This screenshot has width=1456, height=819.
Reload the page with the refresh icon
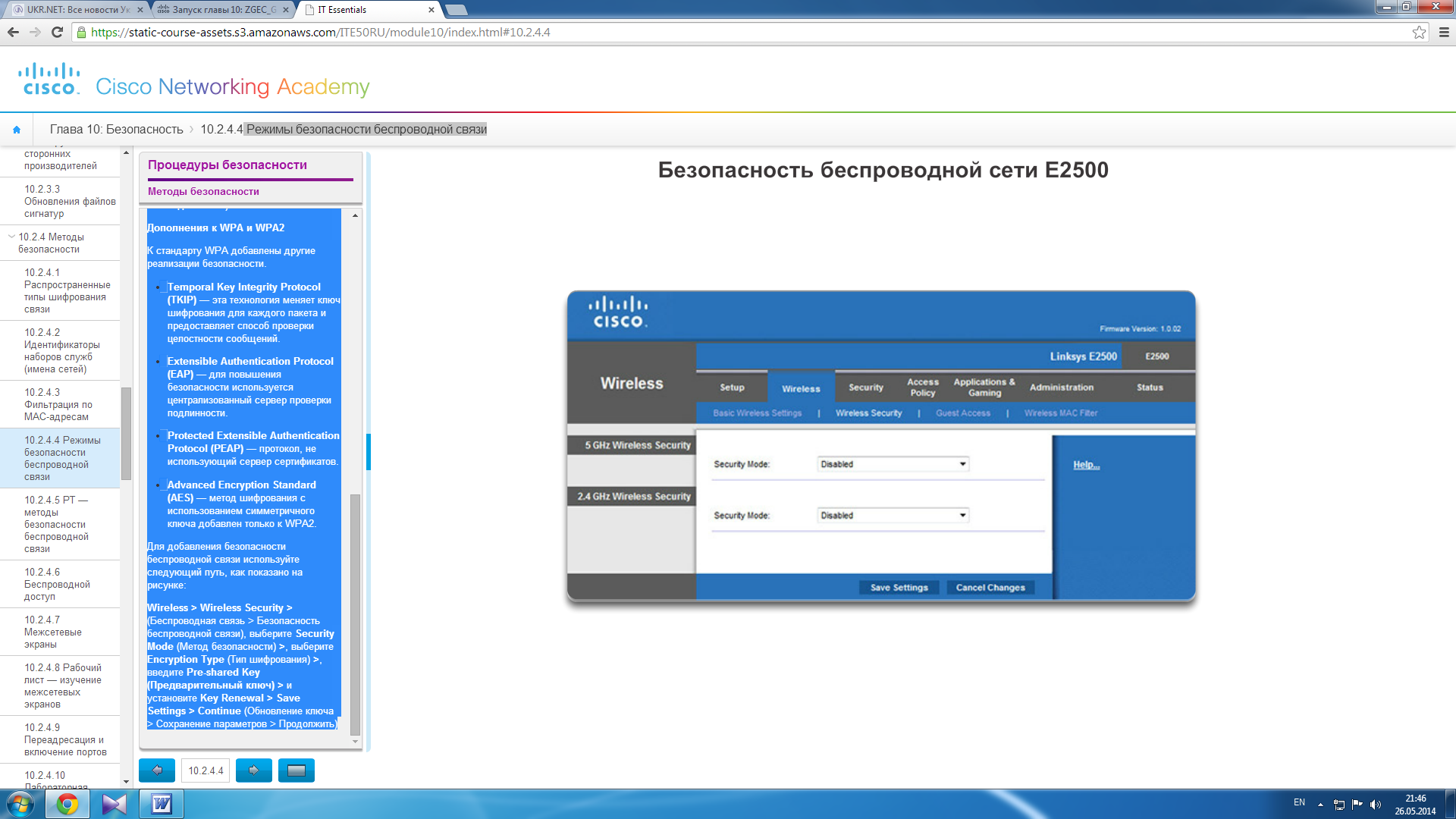[x=57, y=32]
